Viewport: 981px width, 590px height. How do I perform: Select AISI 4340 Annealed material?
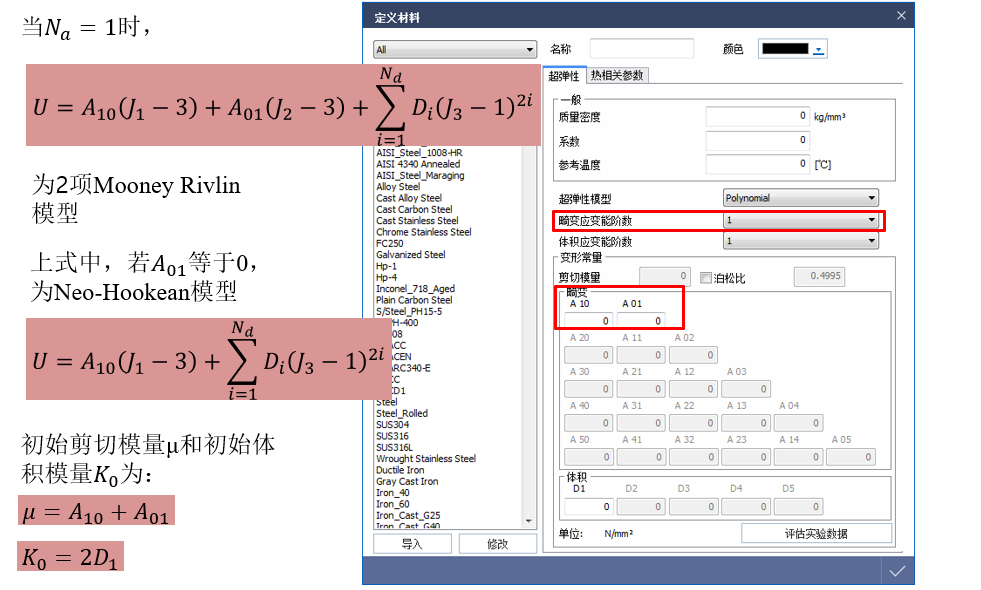pos(415,164)
